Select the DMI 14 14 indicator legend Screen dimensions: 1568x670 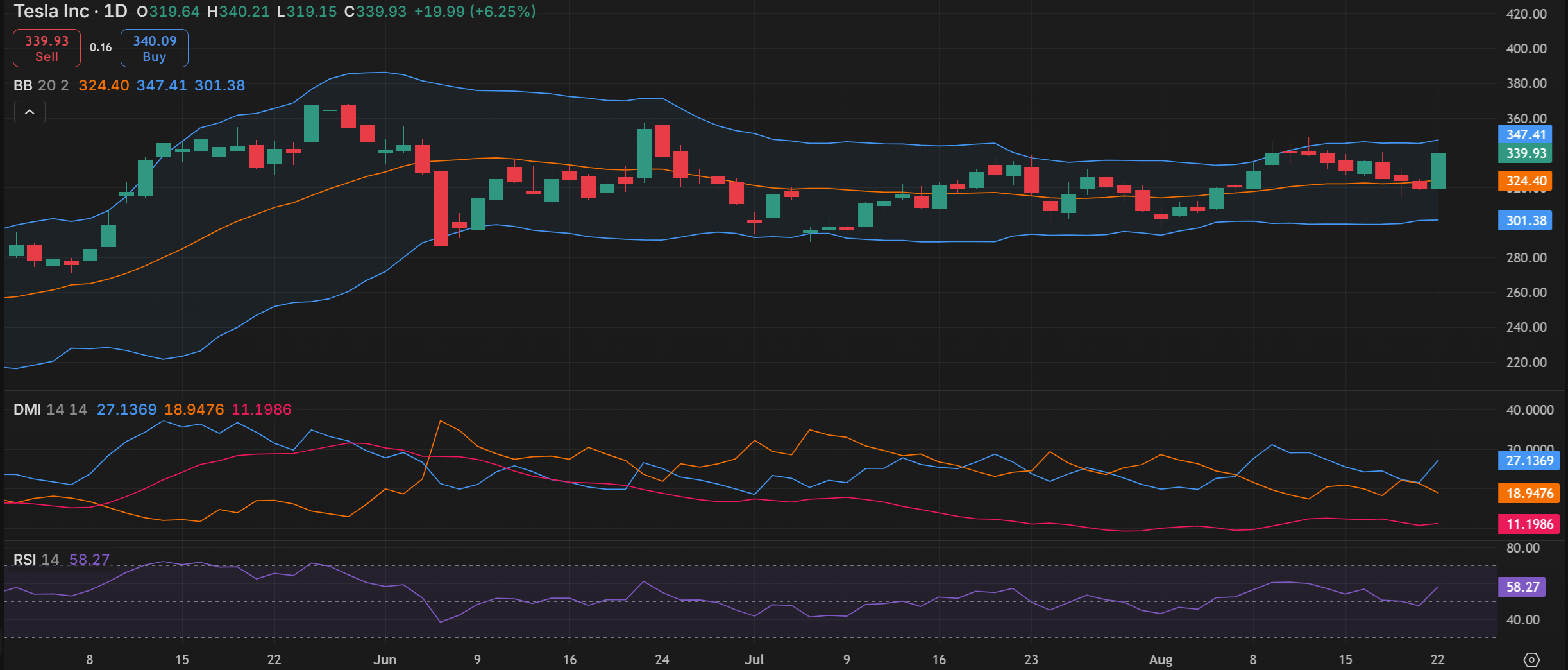click(50, 409)
